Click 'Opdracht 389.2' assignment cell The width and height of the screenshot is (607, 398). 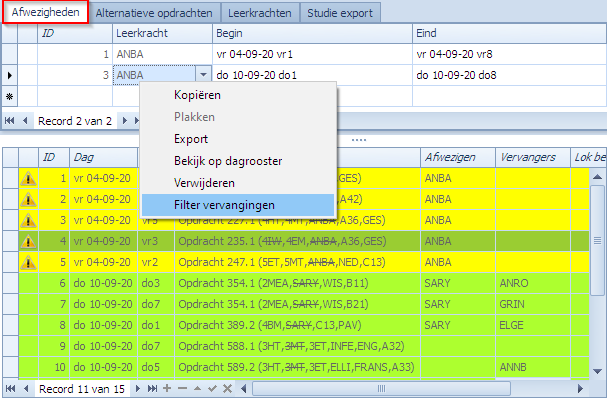(297, 325)
